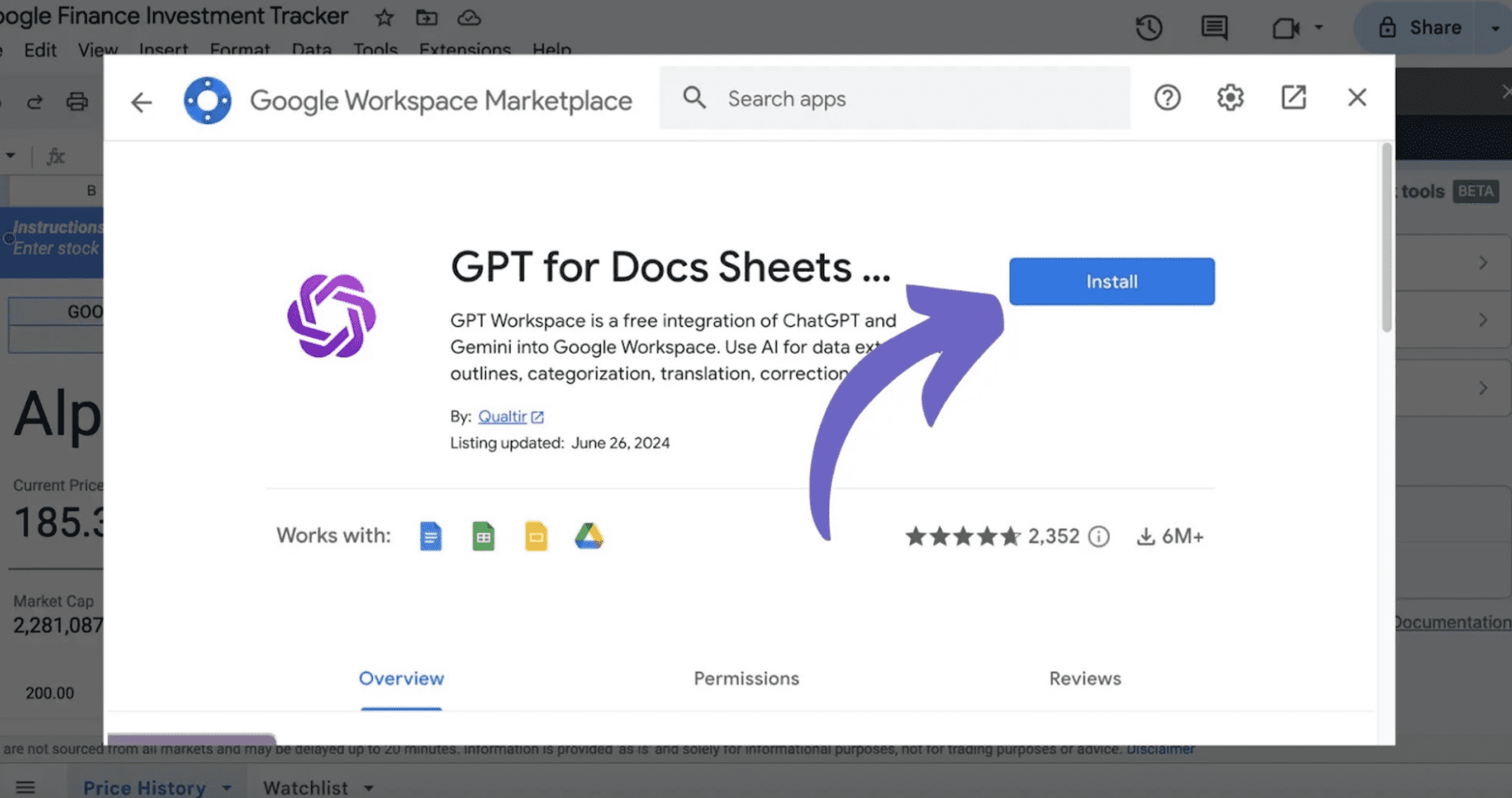Click the cloud save status icon

[x=469, y=17]
